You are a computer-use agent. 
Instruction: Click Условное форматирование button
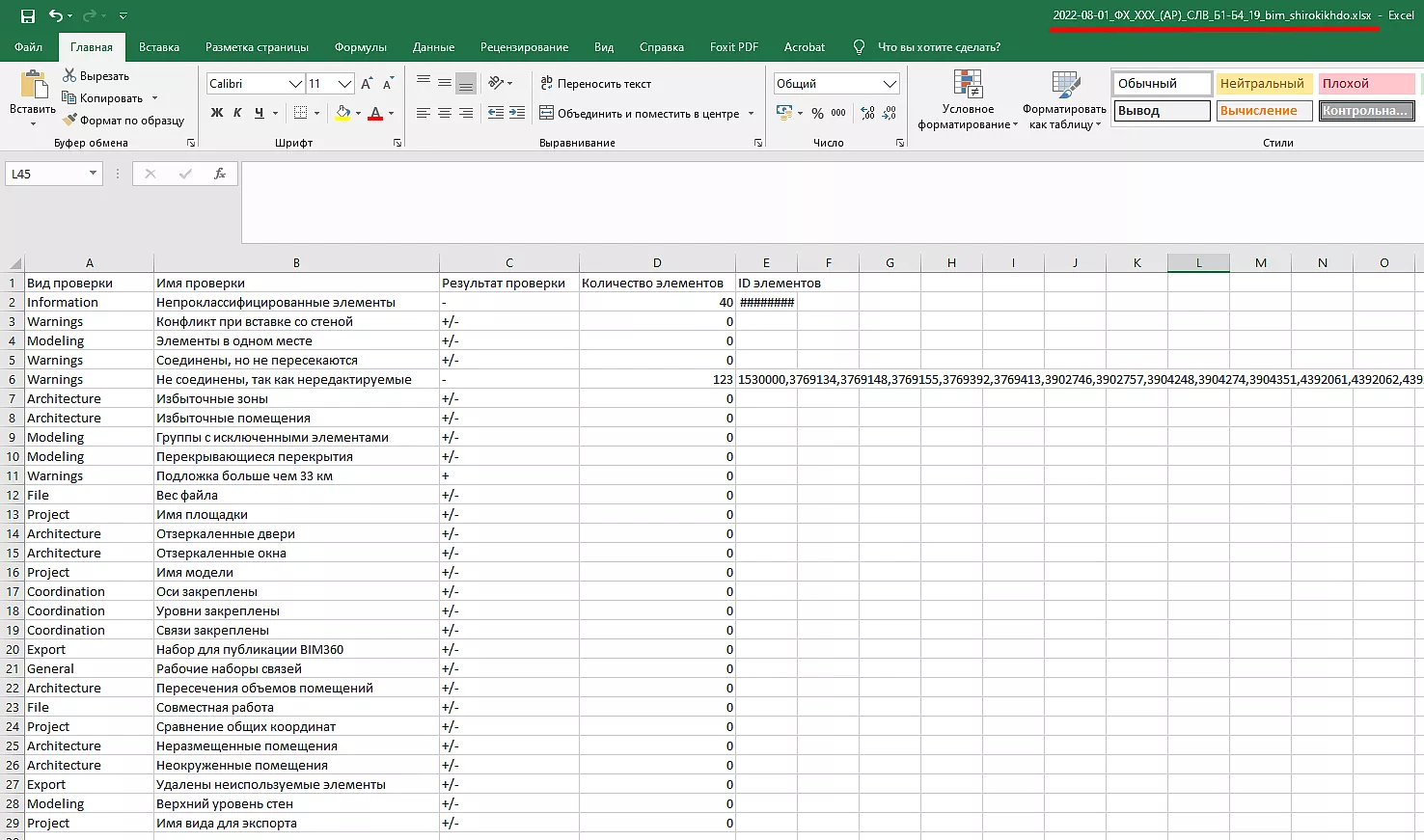[968, 100]
